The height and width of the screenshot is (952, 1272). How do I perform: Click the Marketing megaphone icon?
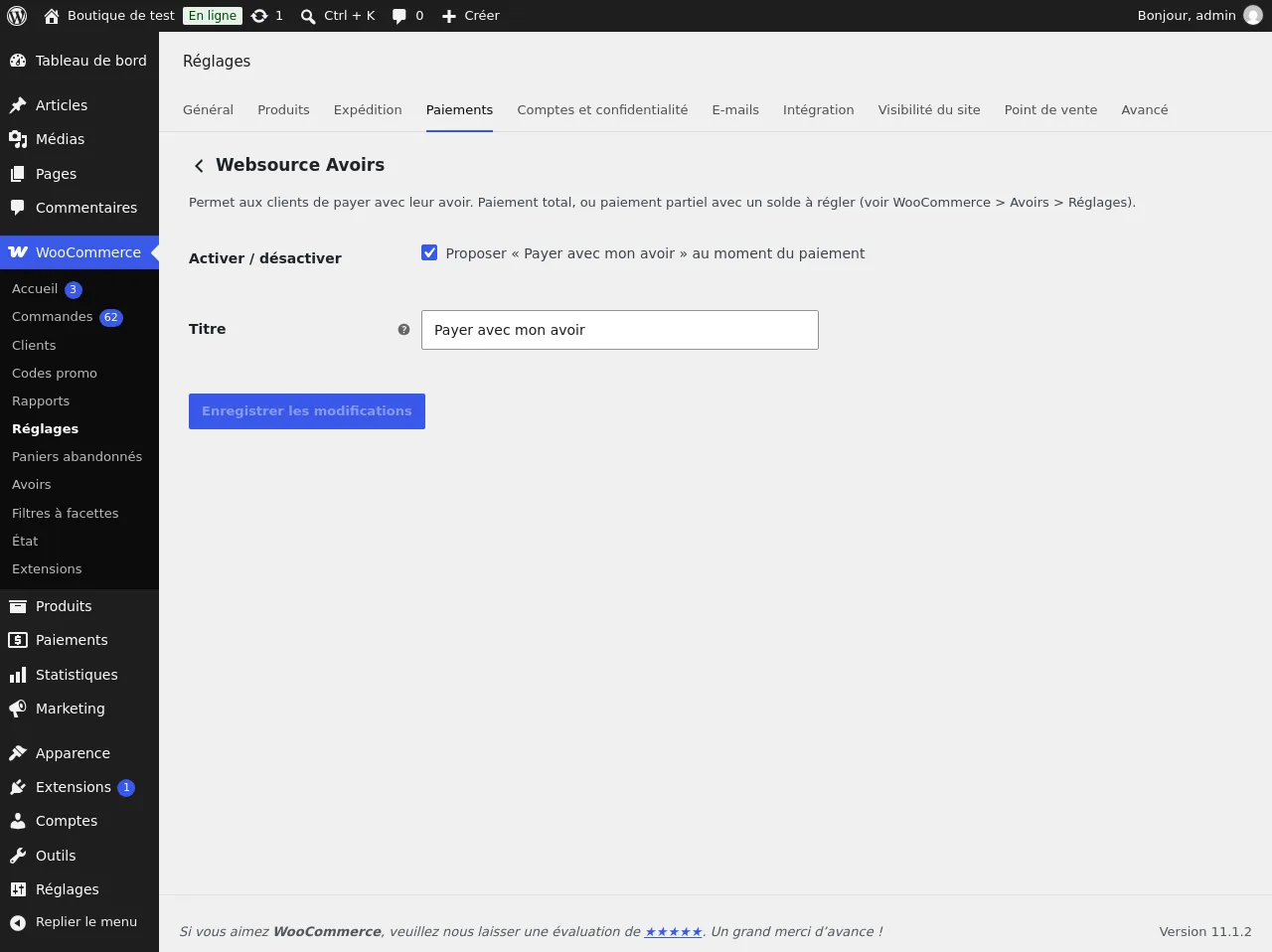click(x=18, y=709)
